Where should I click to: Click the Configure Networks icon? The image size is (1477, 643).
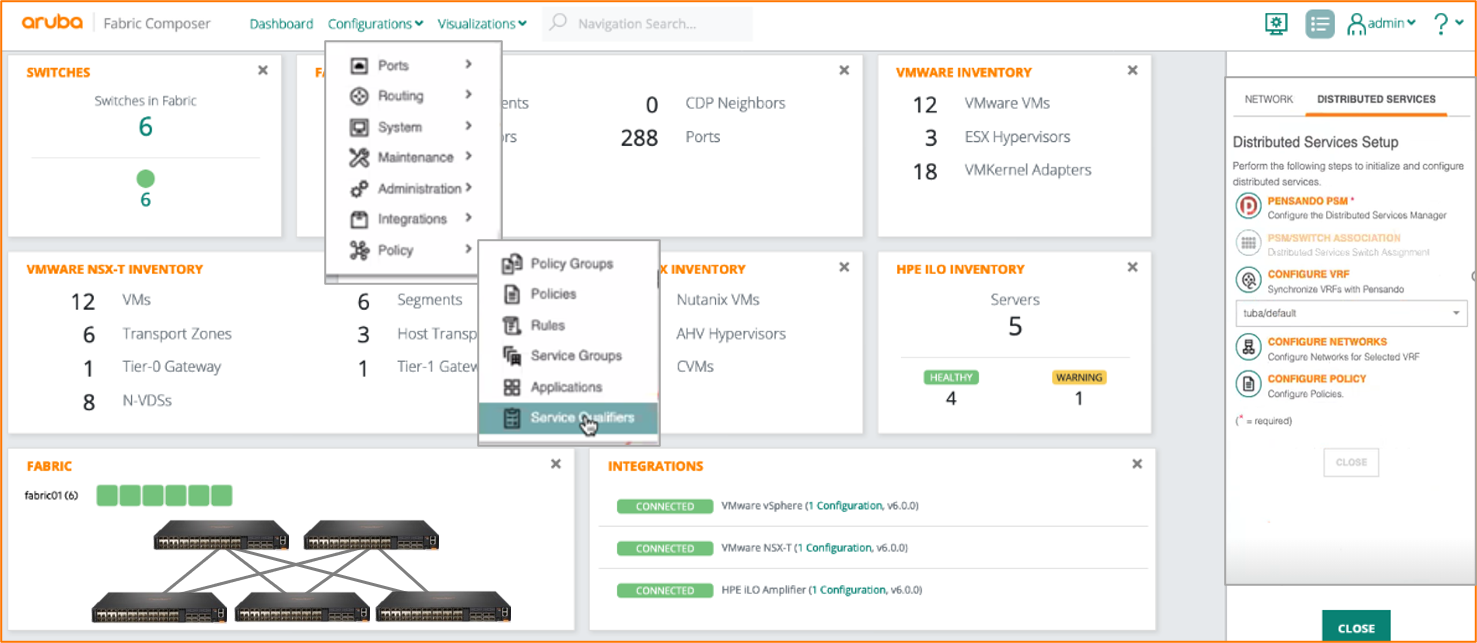click(1248, 347)
